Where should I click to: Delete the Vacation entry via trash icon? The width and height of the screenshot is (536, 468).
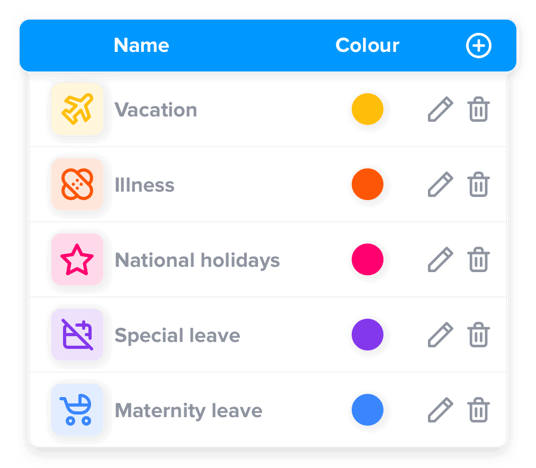pyautogui.click(x=478, y=109)
